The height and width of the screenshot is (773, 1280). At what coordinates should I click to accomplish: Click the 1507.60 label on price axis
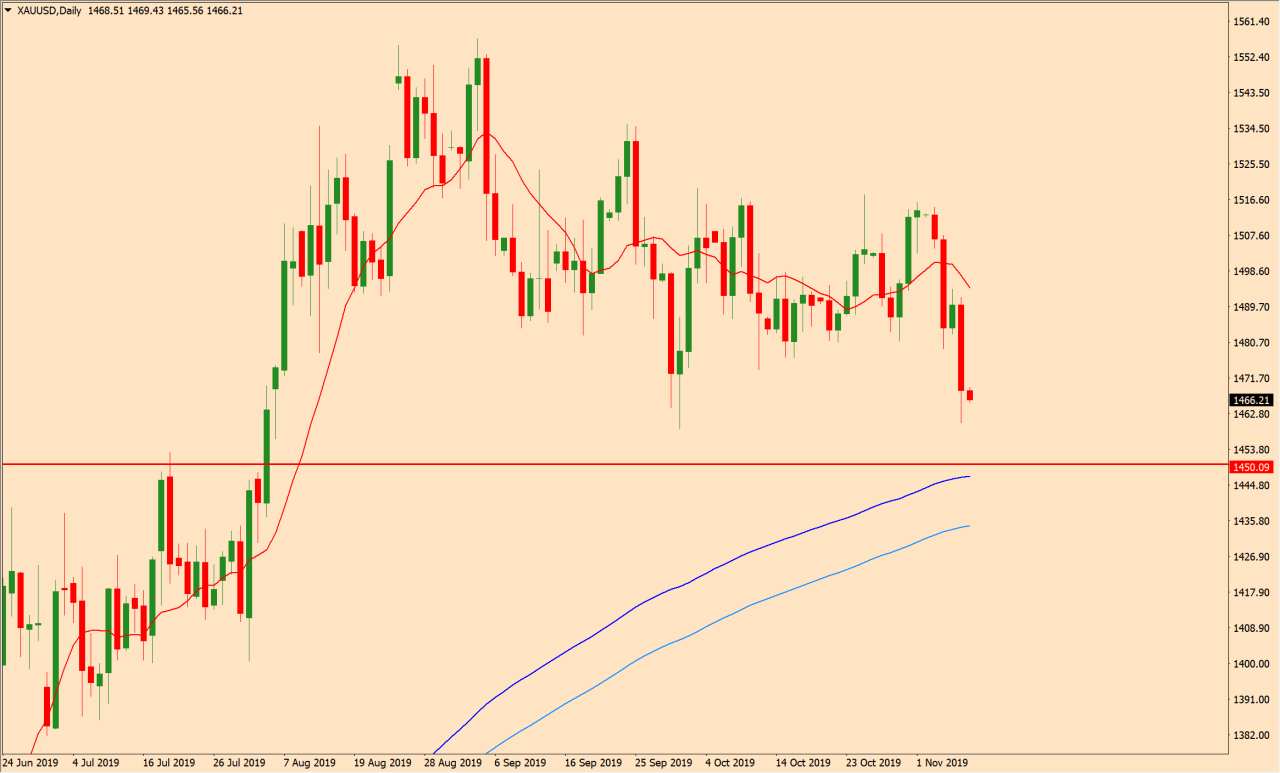point(1251,236)
